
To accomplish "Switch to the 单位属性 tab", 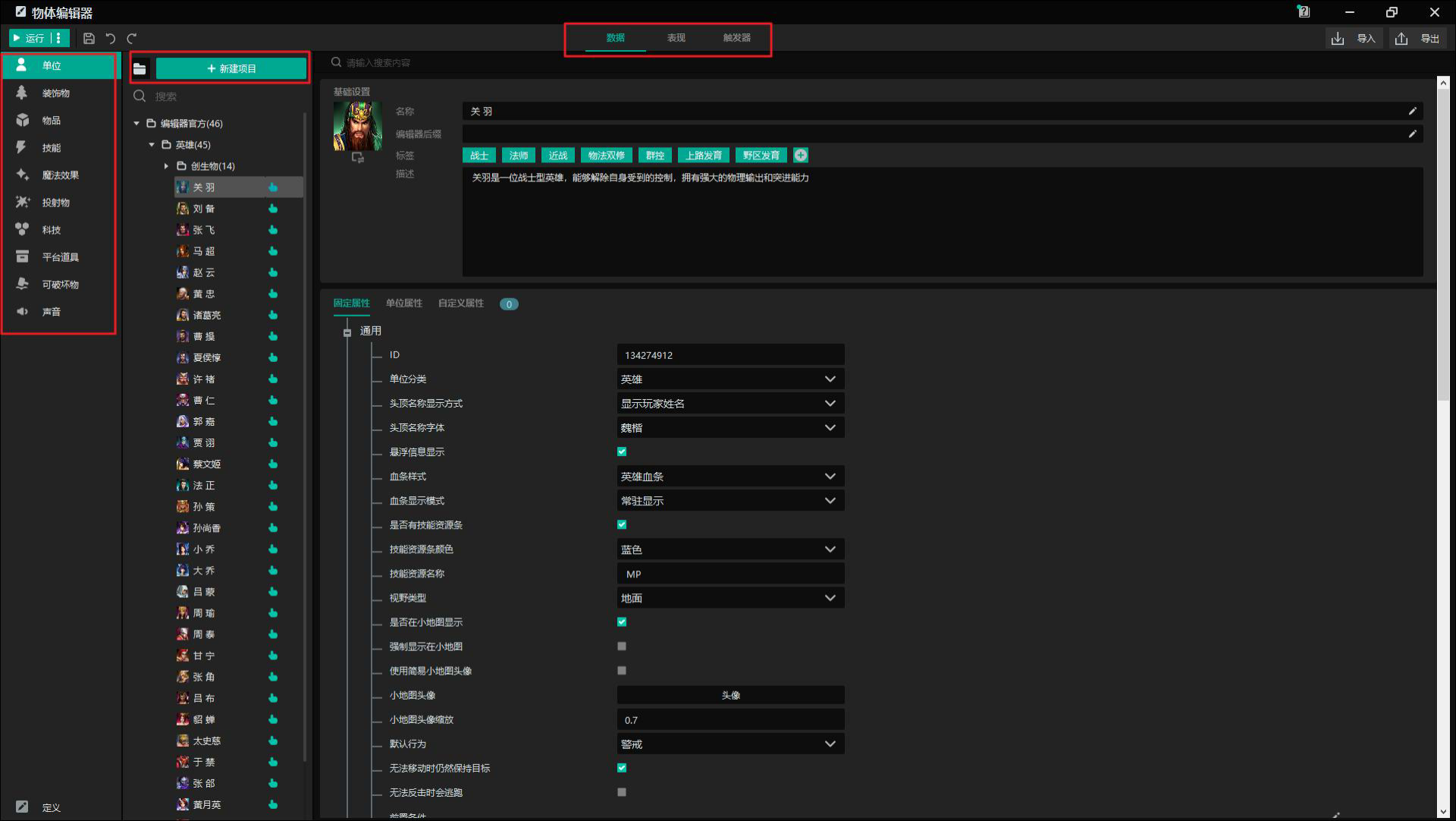I will pyautogui.click(x=403, y=304).
